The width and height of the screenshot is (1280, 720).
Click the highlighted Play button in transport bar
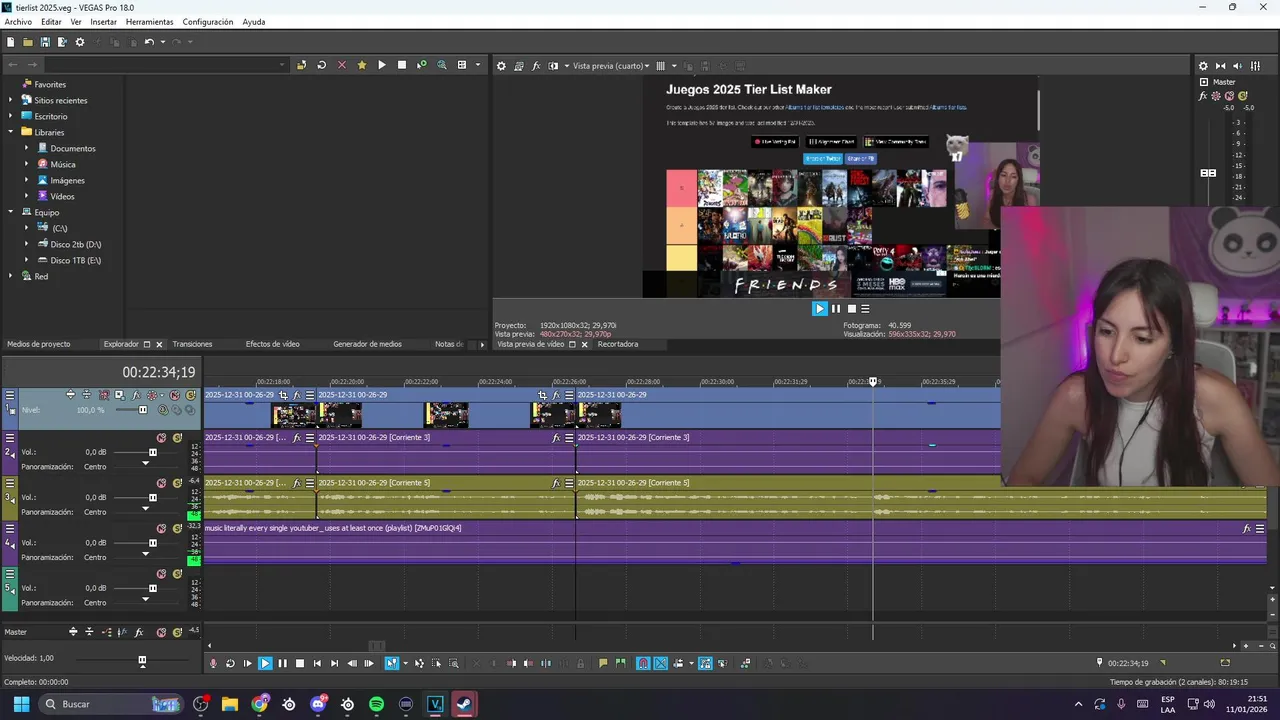[x=266, y=663]
